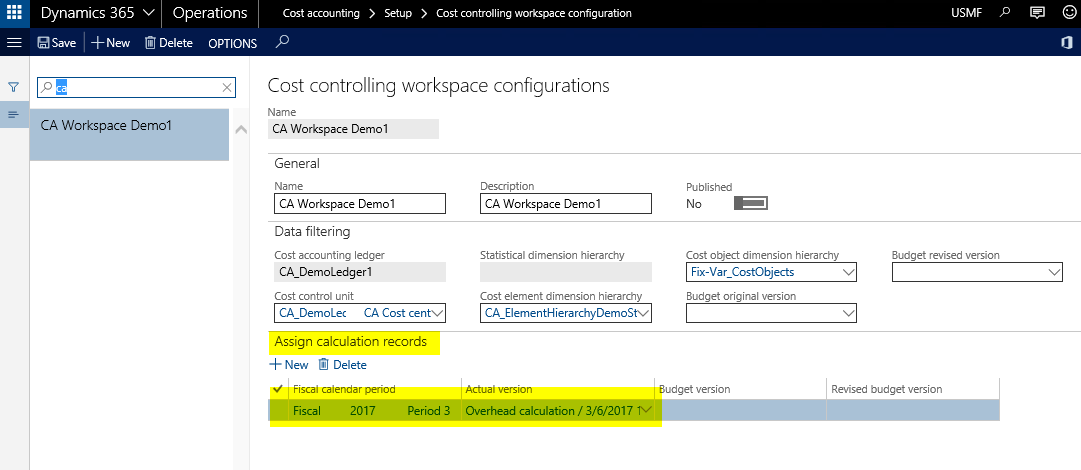Click the Description text field
1081x470 pixels.
click(565, 204)
